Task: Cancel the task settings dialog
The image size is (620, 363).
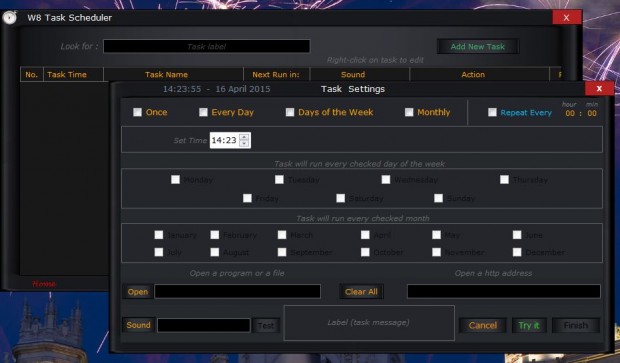Action: pos(482,325)
